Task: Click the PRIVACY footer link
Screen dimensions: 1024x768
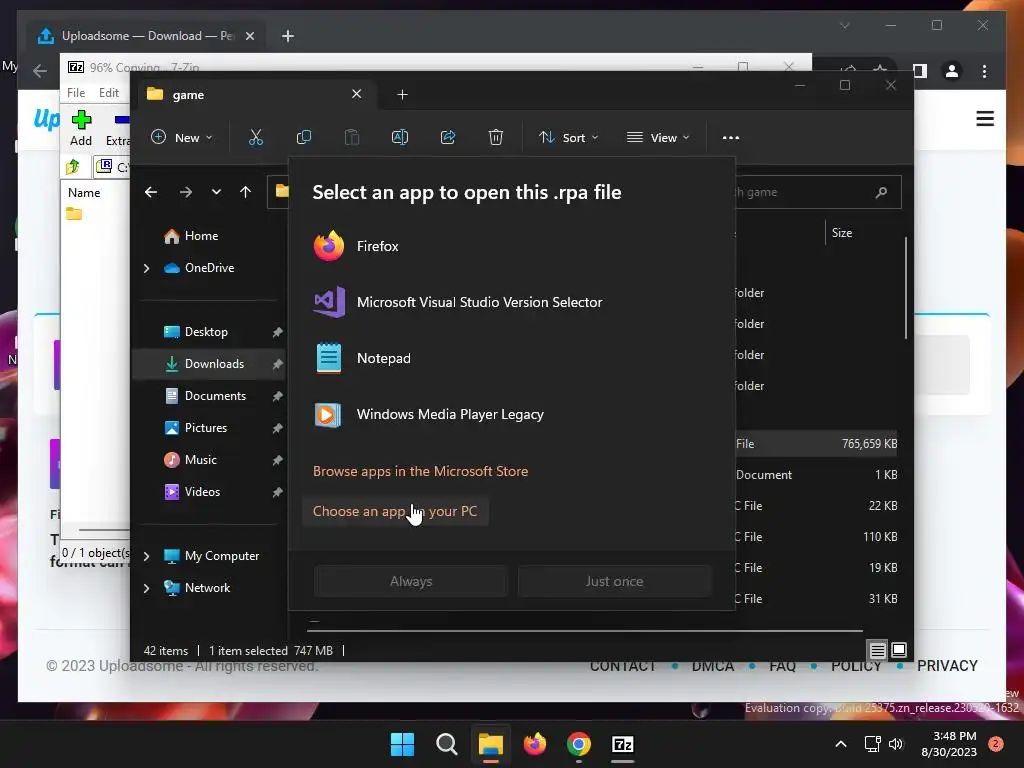Action: tap(947, 666)
